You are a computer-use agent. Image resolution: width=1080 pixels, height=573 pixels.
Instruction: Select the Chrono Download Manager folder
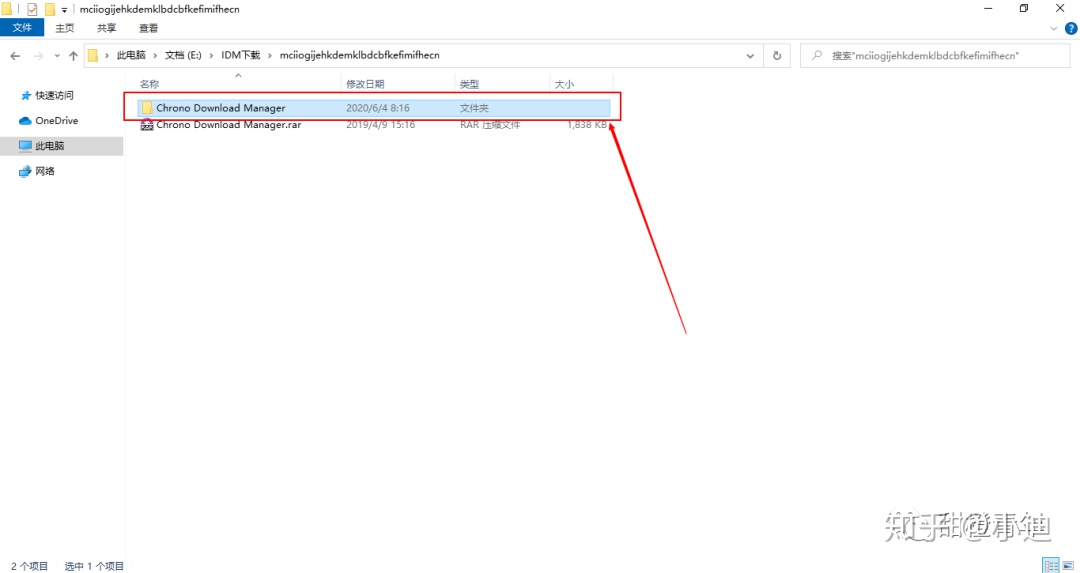point(373,107)
